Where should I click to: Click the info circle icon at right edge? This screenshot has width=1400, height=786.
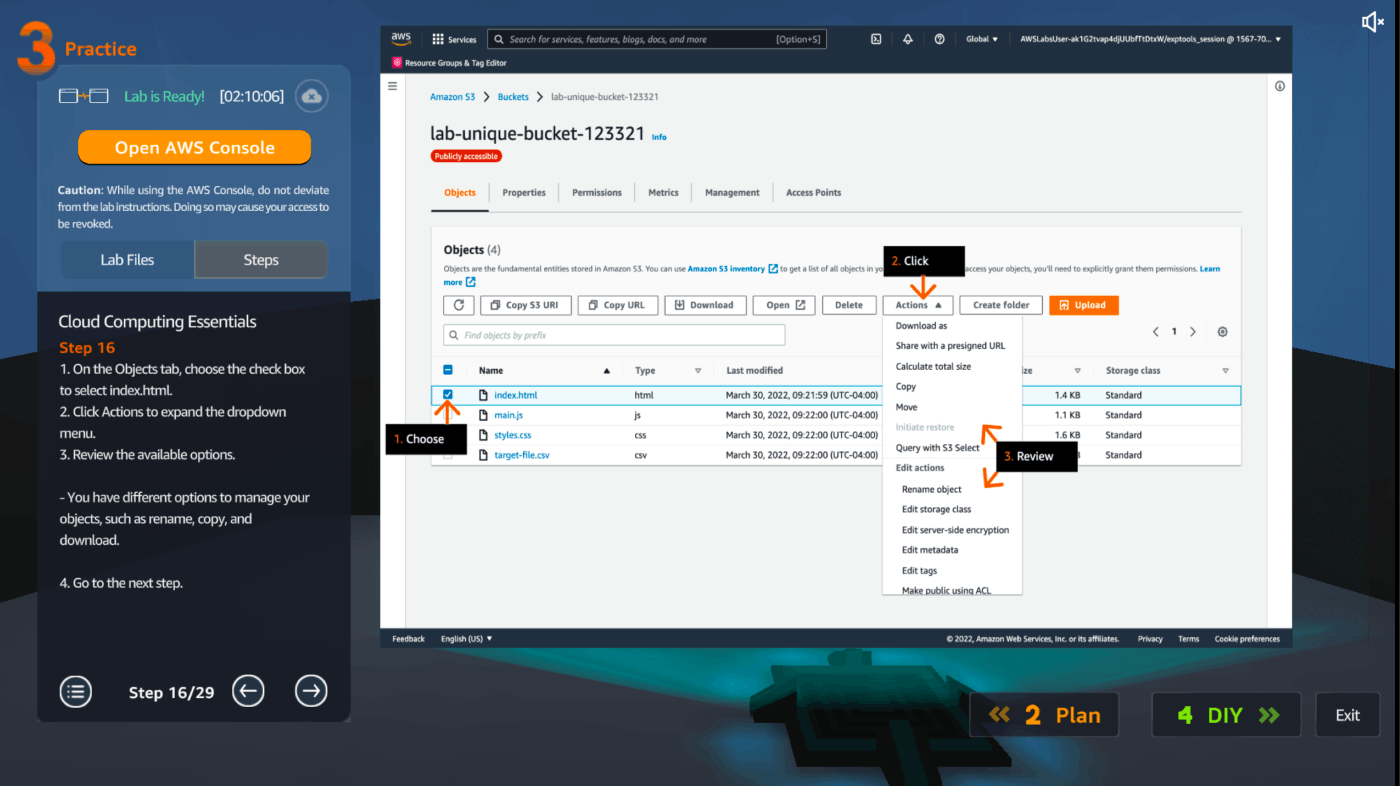[x=1280, y=87]
